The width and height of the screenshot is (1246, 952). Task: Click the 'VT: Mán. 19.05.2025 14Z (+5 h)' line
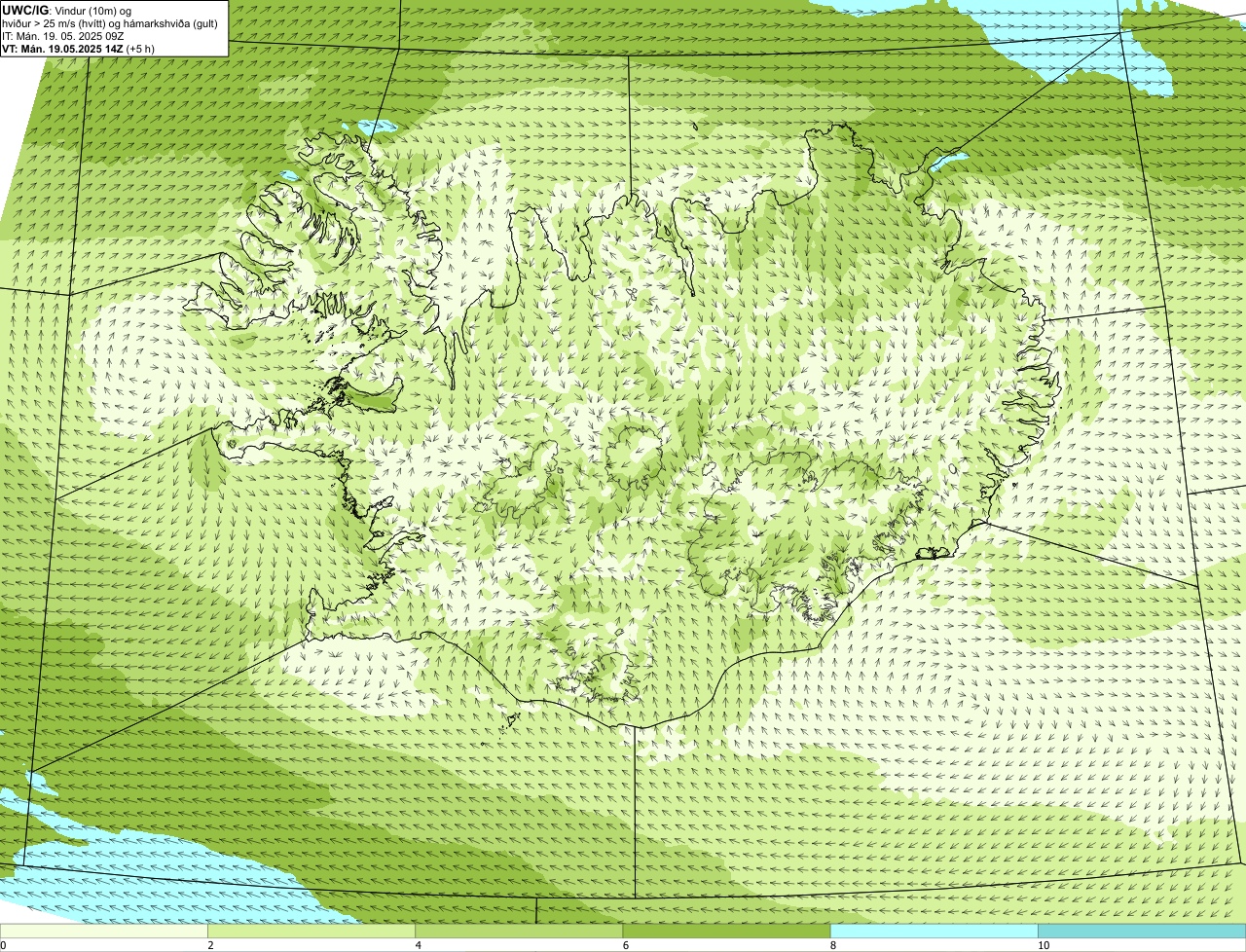79,49
